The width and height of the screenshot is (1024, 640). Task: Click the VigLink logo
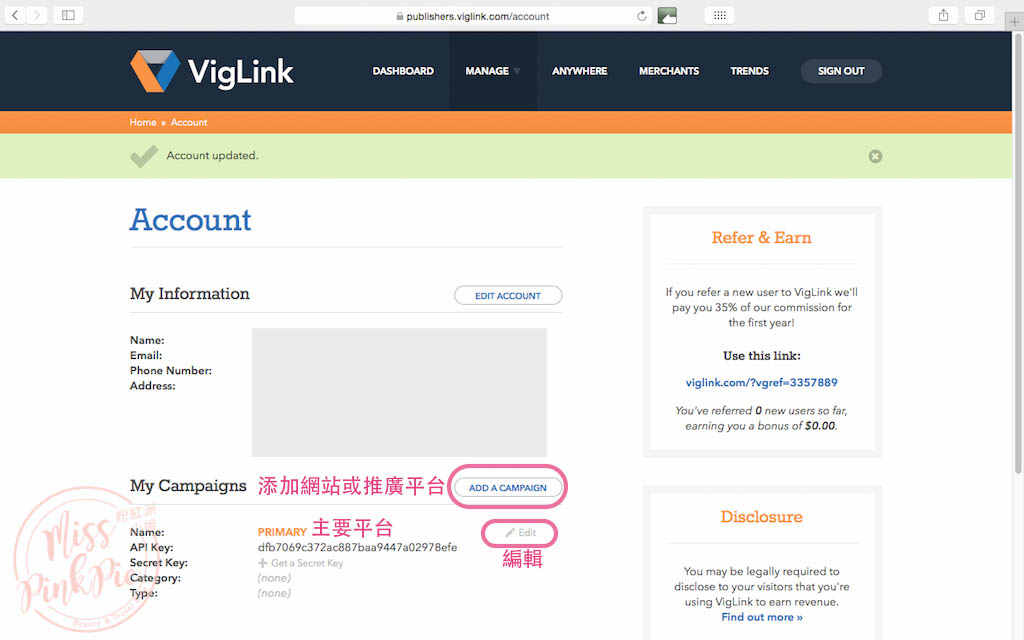coord(211,70)
